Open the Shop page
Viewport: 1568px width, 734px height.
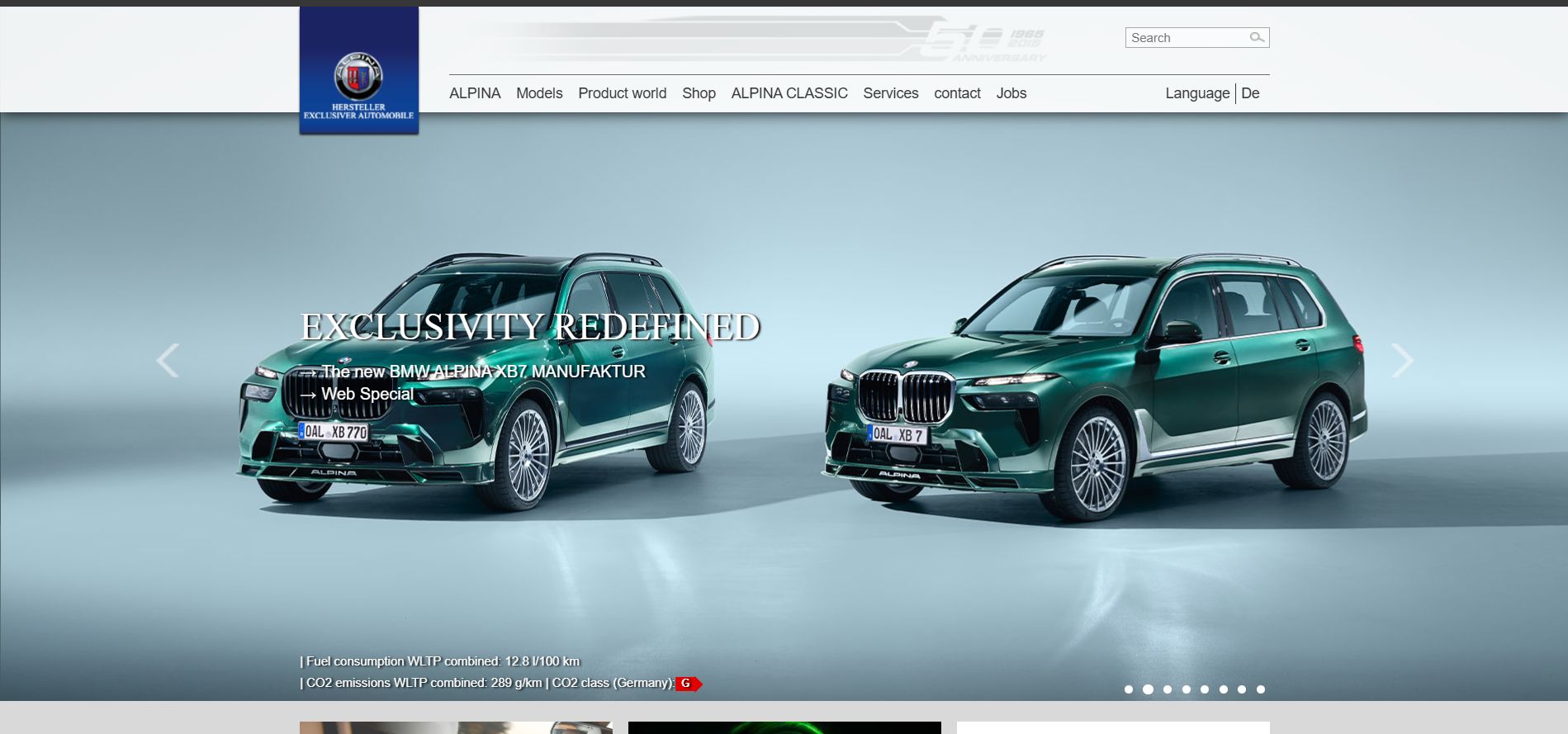[699, 93]
